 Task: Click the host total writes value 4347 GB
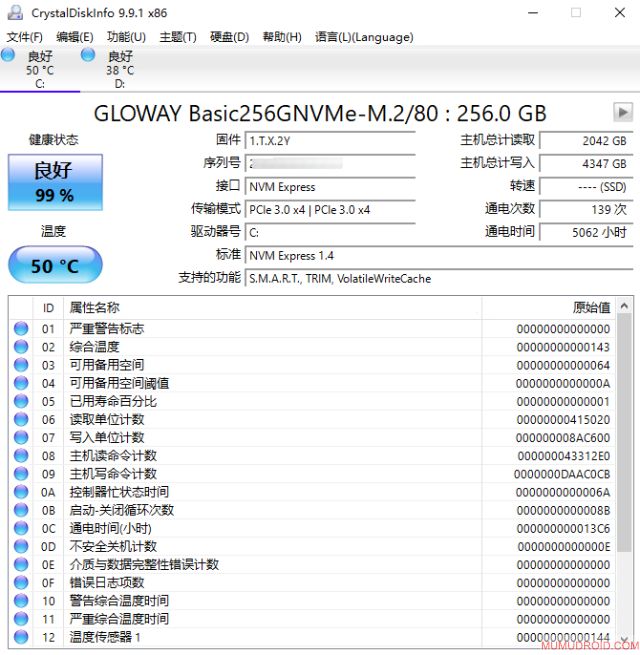(x=586, y=163)
